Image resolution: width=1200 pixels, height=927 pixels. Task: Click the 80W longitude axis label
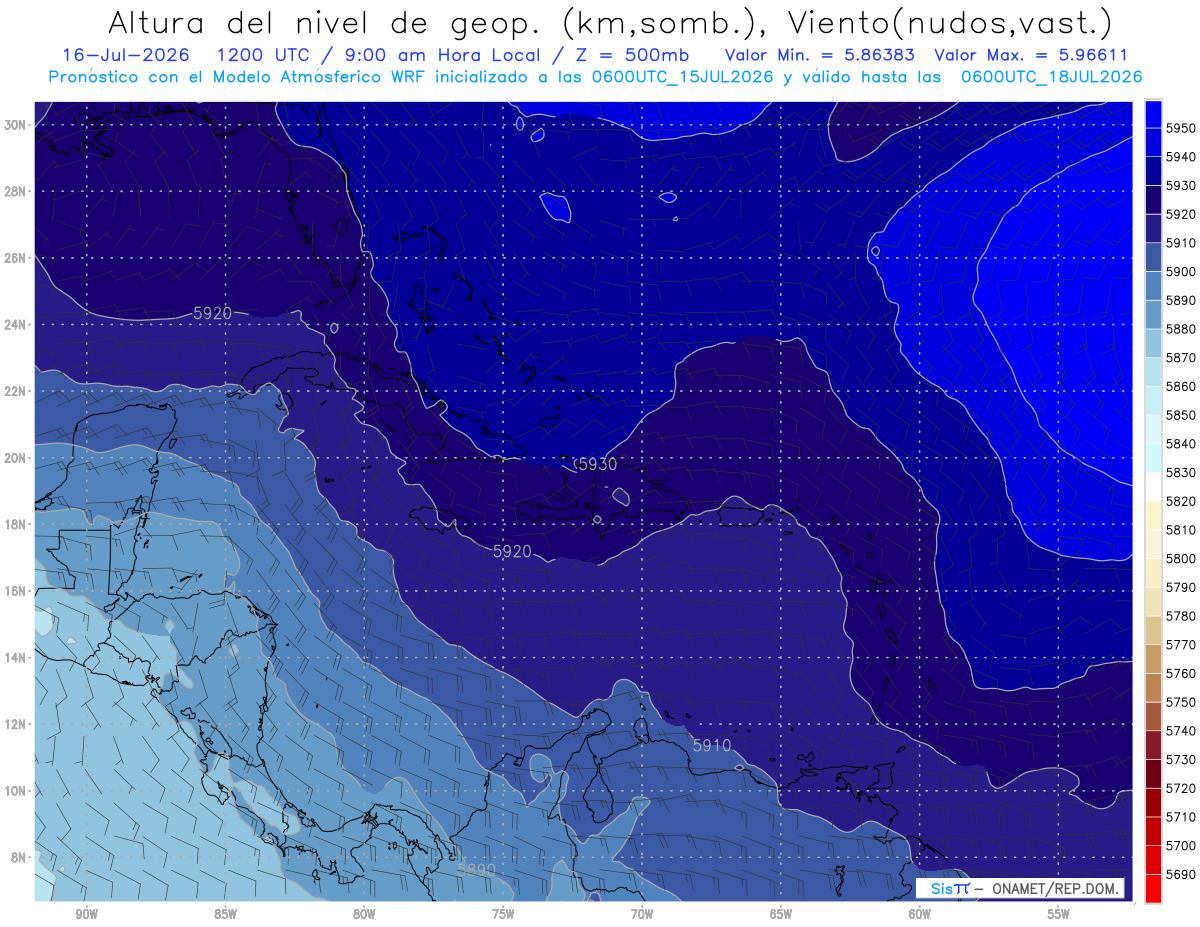(x=364, y=915)
